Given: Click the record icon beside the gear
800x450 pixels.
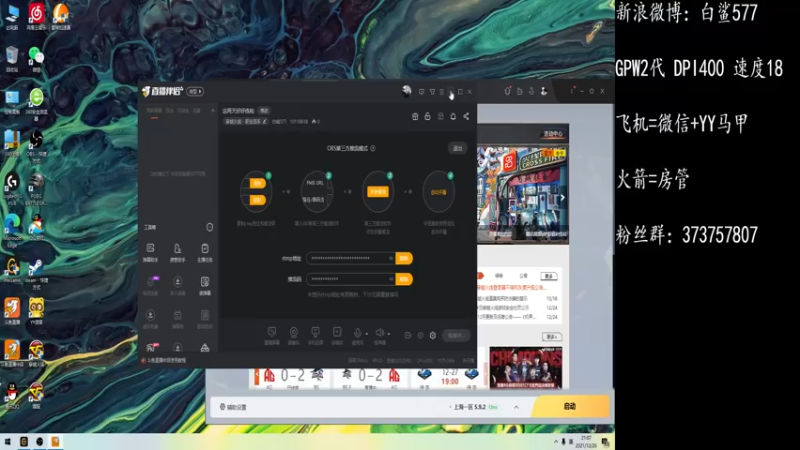Looking at the screenshot, I should coord(420,335).
